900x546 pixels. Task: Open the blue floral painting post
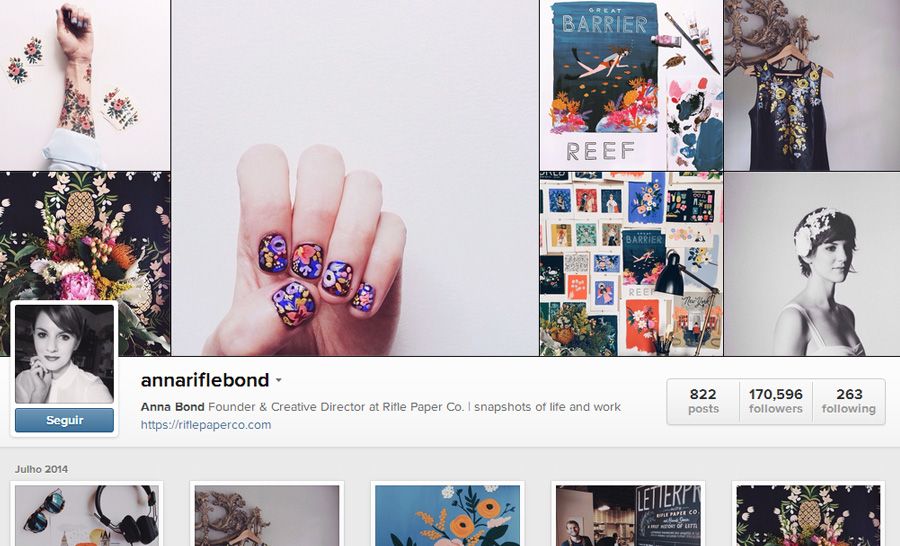click(x=447, y=515)
